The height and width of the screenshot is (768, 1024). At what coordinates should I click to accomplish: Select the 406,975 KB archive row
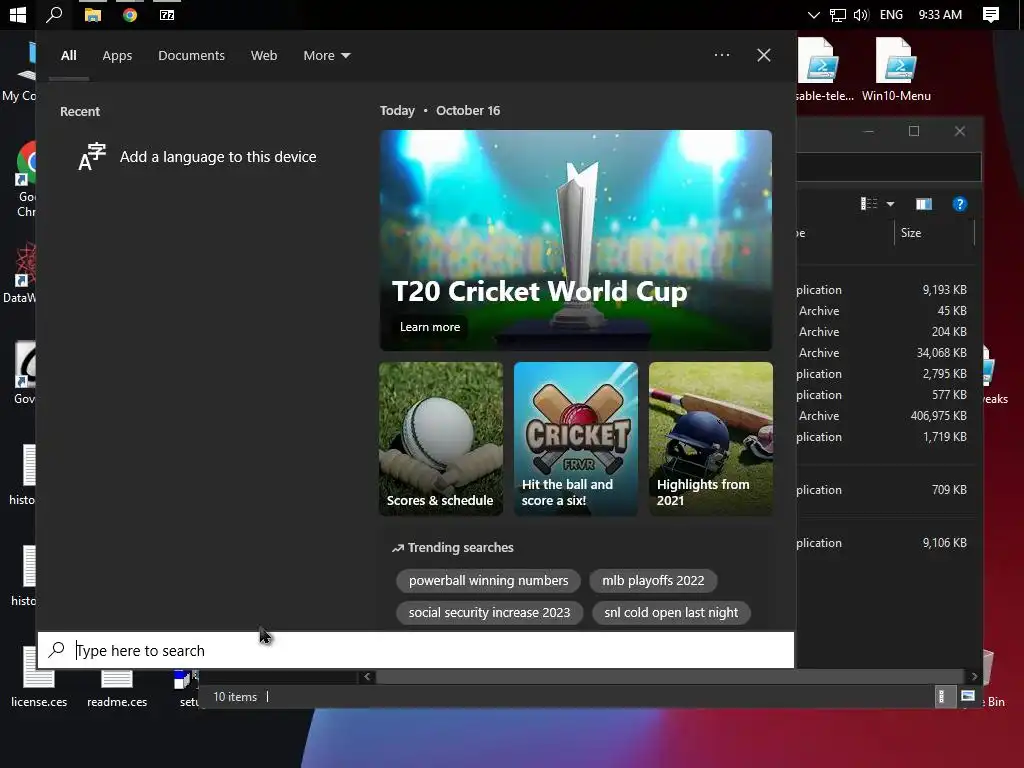point(884,415)
